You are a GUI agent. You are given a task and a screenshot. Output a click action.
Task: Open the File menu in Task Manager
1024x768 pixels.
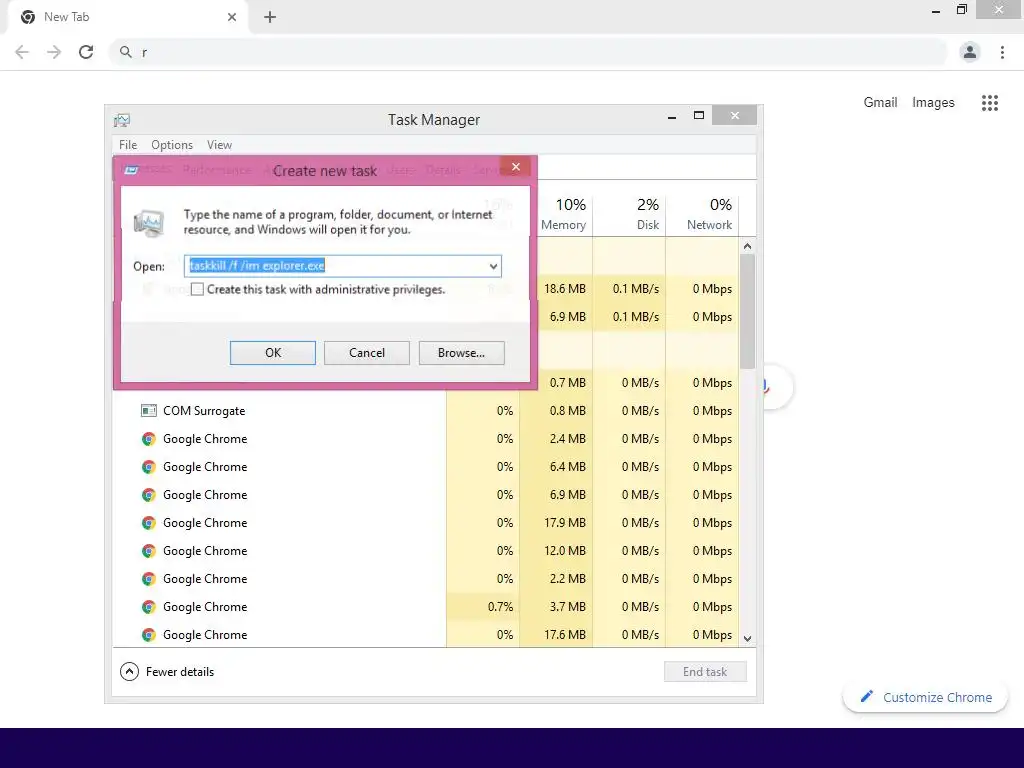click(128, 145)
